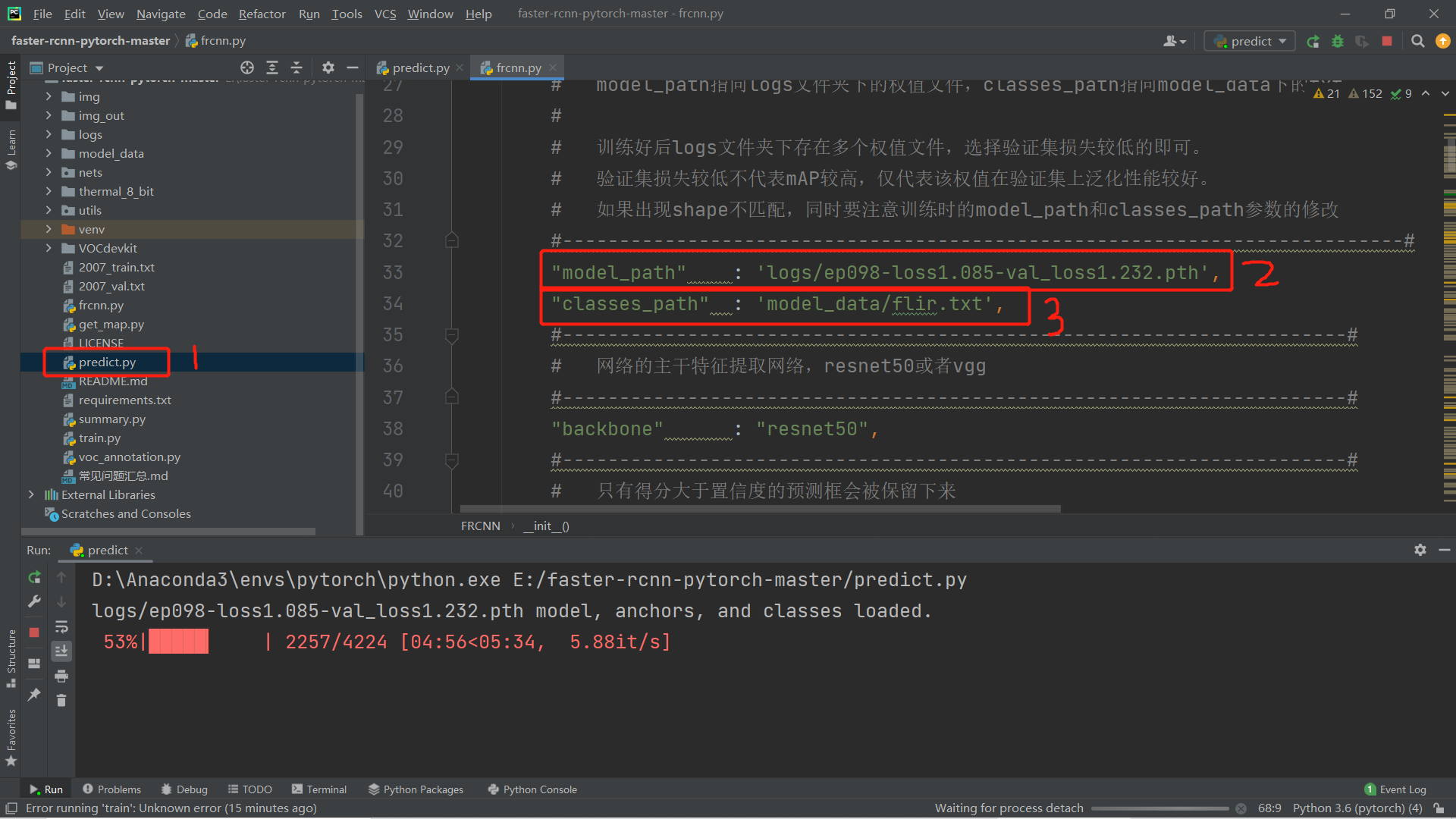Viewport: 1456px width, 819px height.
Task: Open the Terminal tool window
Action: click(x=319, y=789)
